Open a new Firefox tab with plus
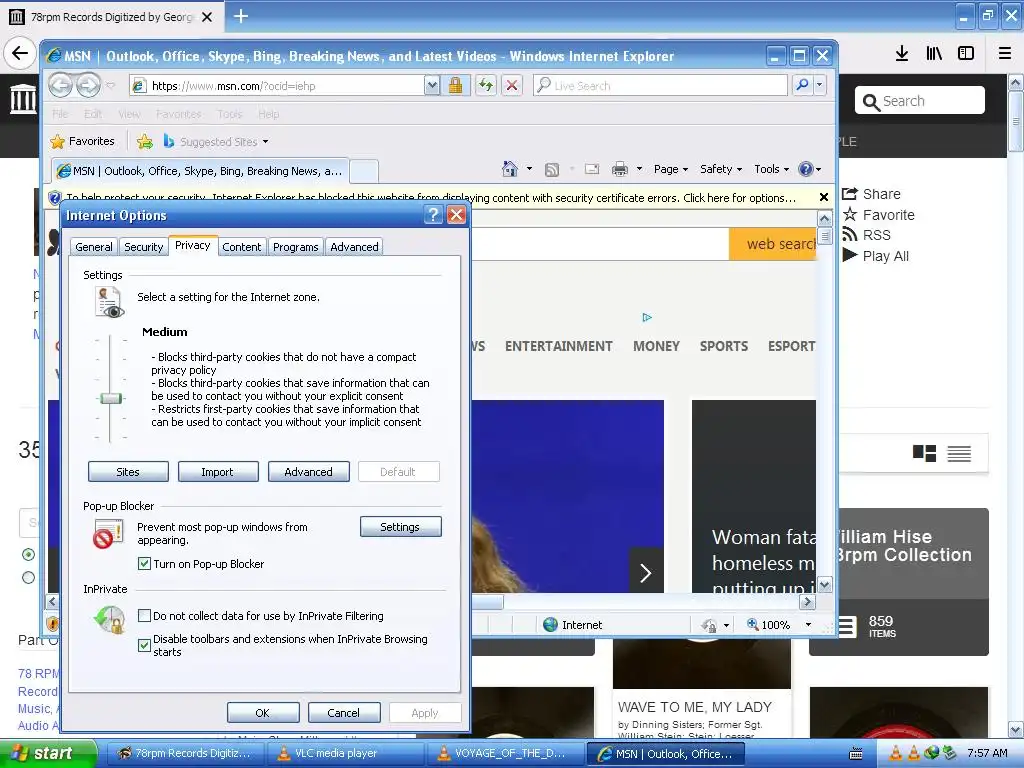This screenshot has width=1024, height=768. [241, 16]
